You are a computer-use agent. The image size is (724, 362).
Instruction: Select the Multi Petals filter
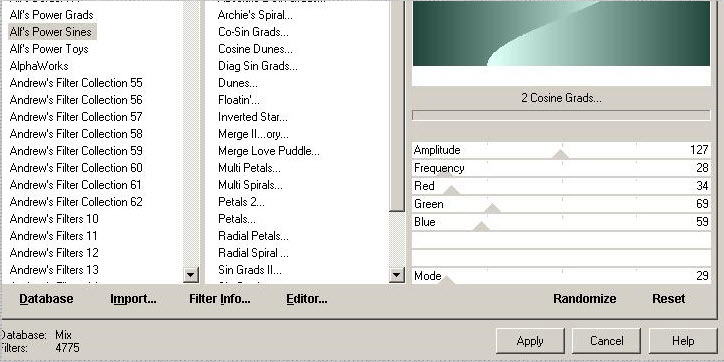pos(249,168)
